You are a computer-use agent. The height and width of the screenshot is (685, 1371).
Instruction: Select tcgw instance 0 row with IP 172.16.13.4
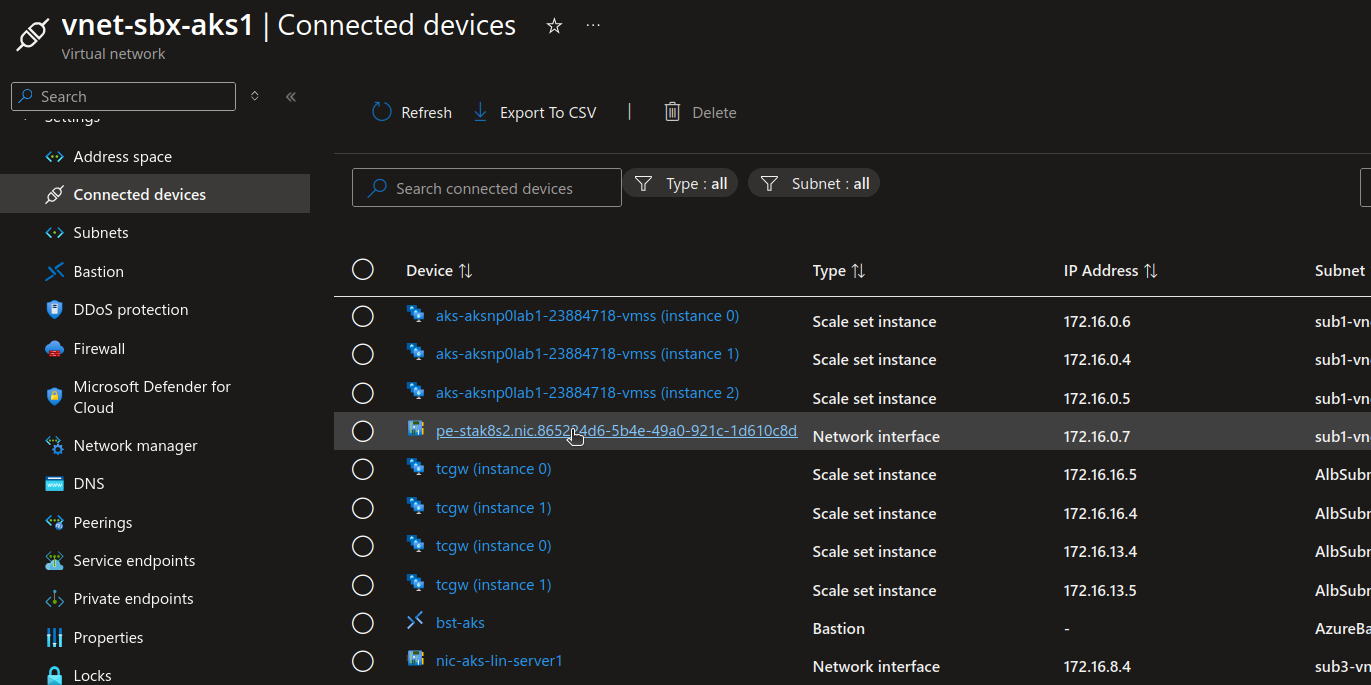pyautogui.click(x=363, y=546)
